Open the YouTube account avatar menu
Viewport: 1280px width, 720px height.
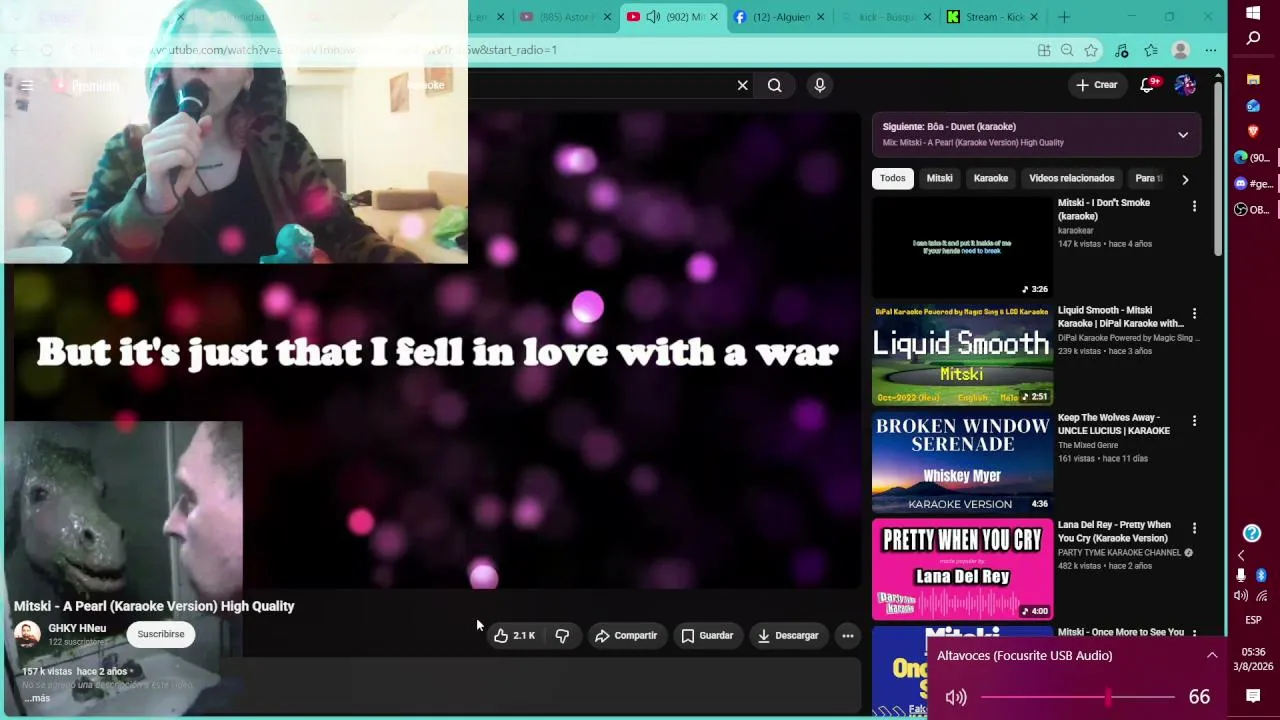(1185, 85)
